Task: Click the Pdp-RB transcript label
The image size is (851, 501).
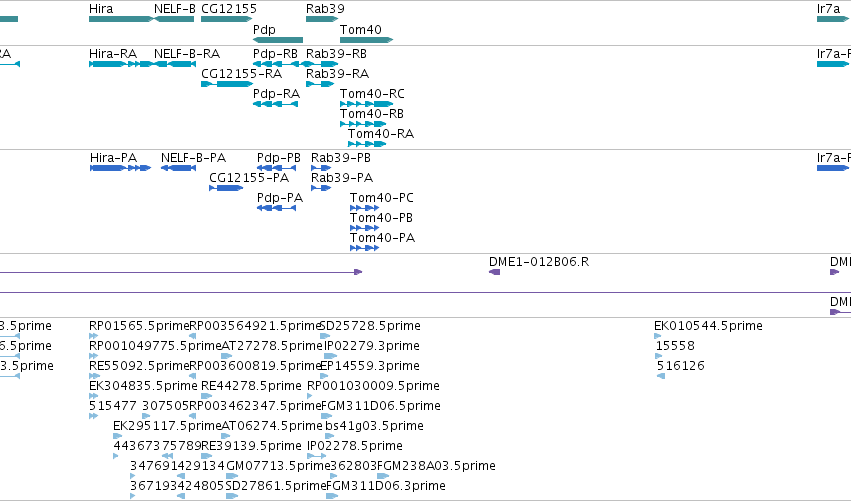Action: [275, 54]
